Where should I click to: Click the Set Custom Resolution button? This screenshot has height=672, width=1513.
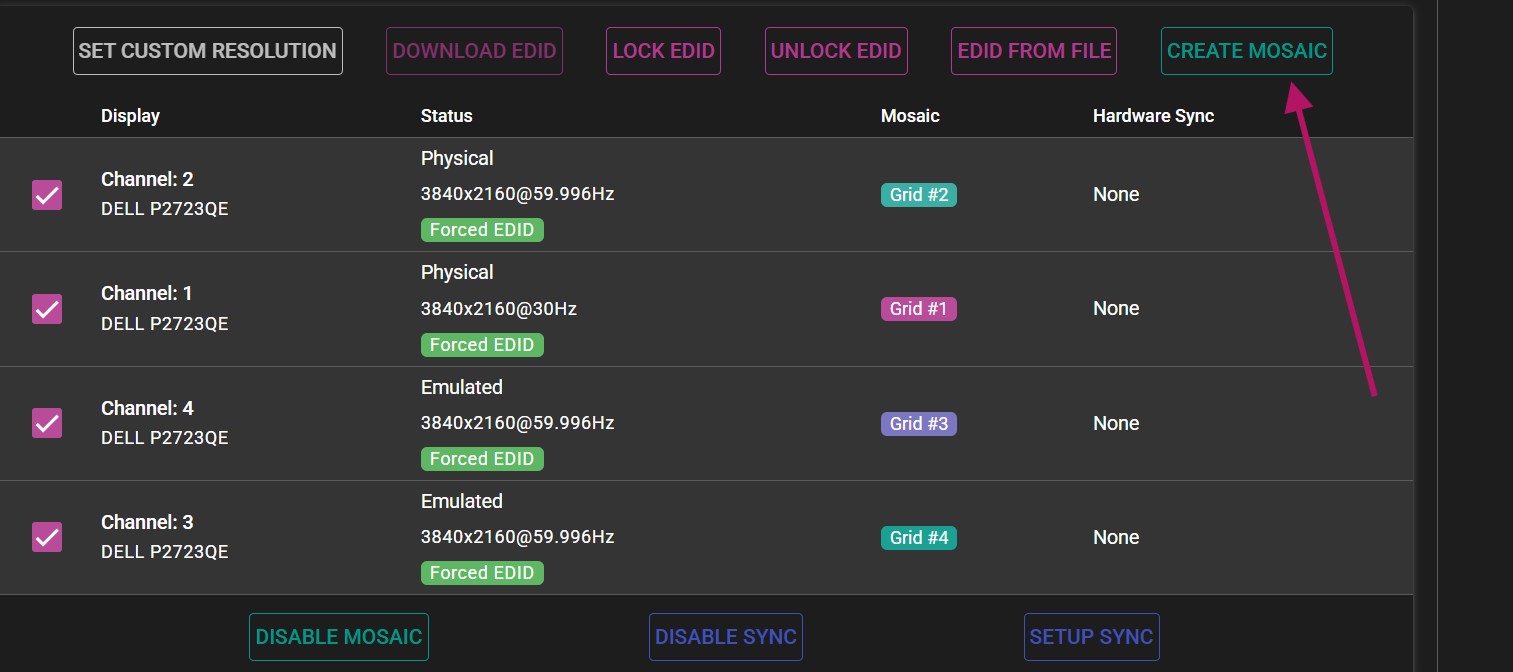coord(208,51)
